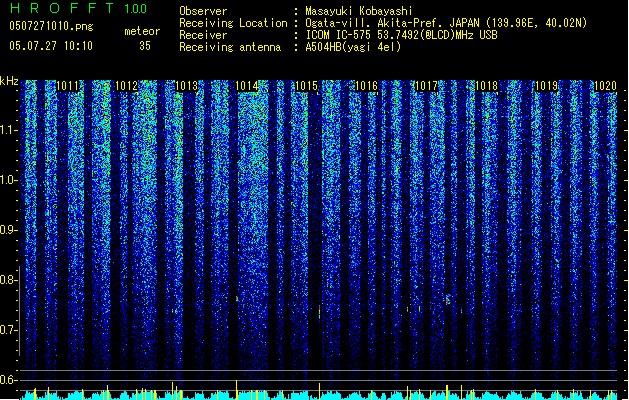
Task: Click the red meteor echo near 1014
Action: click(237, 298)
